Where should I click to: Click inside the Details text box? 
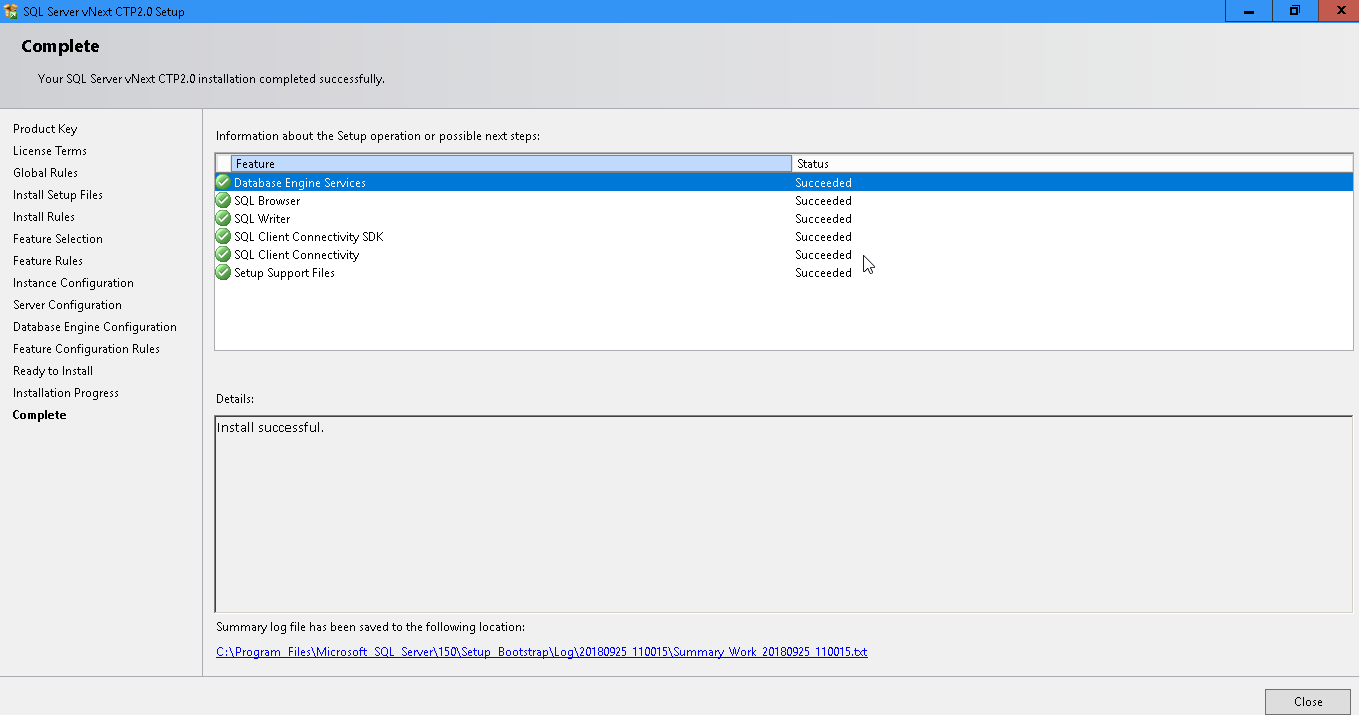coord(783,514)
